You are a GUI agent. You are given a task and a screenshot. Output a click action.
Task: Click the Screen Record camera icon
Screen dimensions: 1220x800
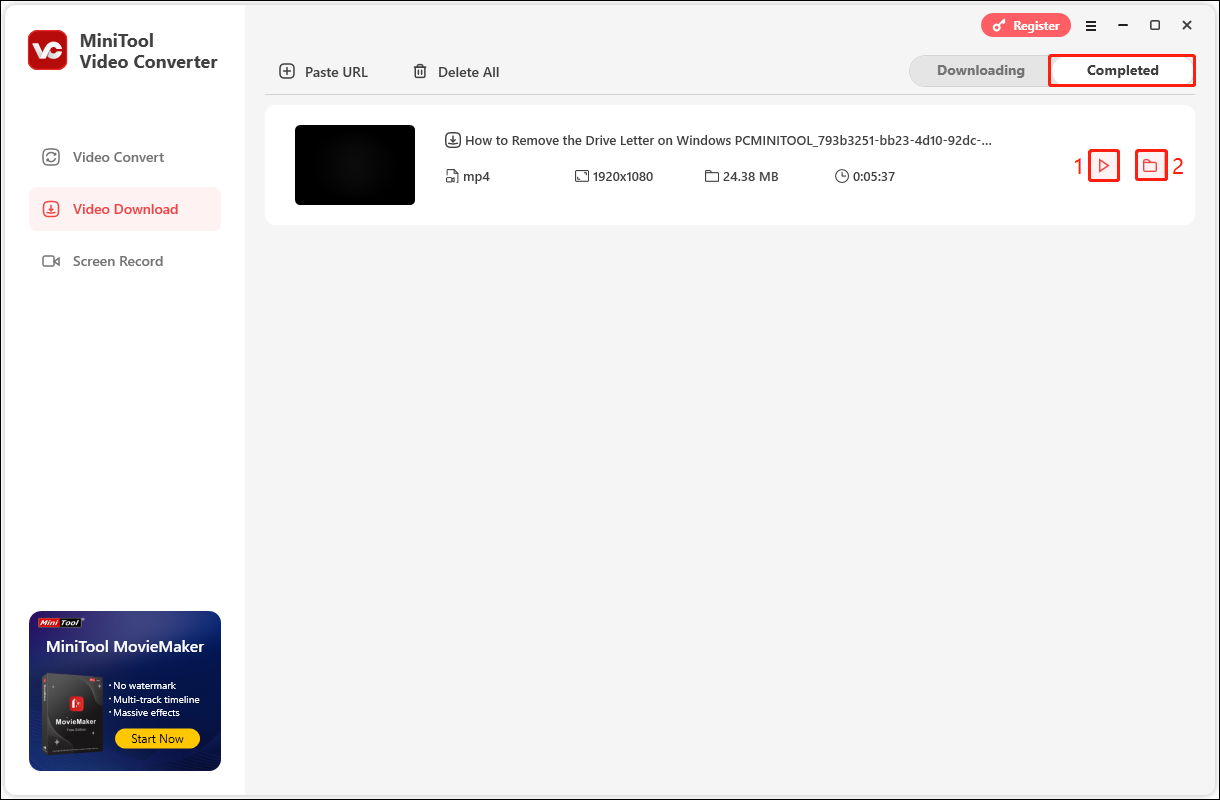coord(51,261)
